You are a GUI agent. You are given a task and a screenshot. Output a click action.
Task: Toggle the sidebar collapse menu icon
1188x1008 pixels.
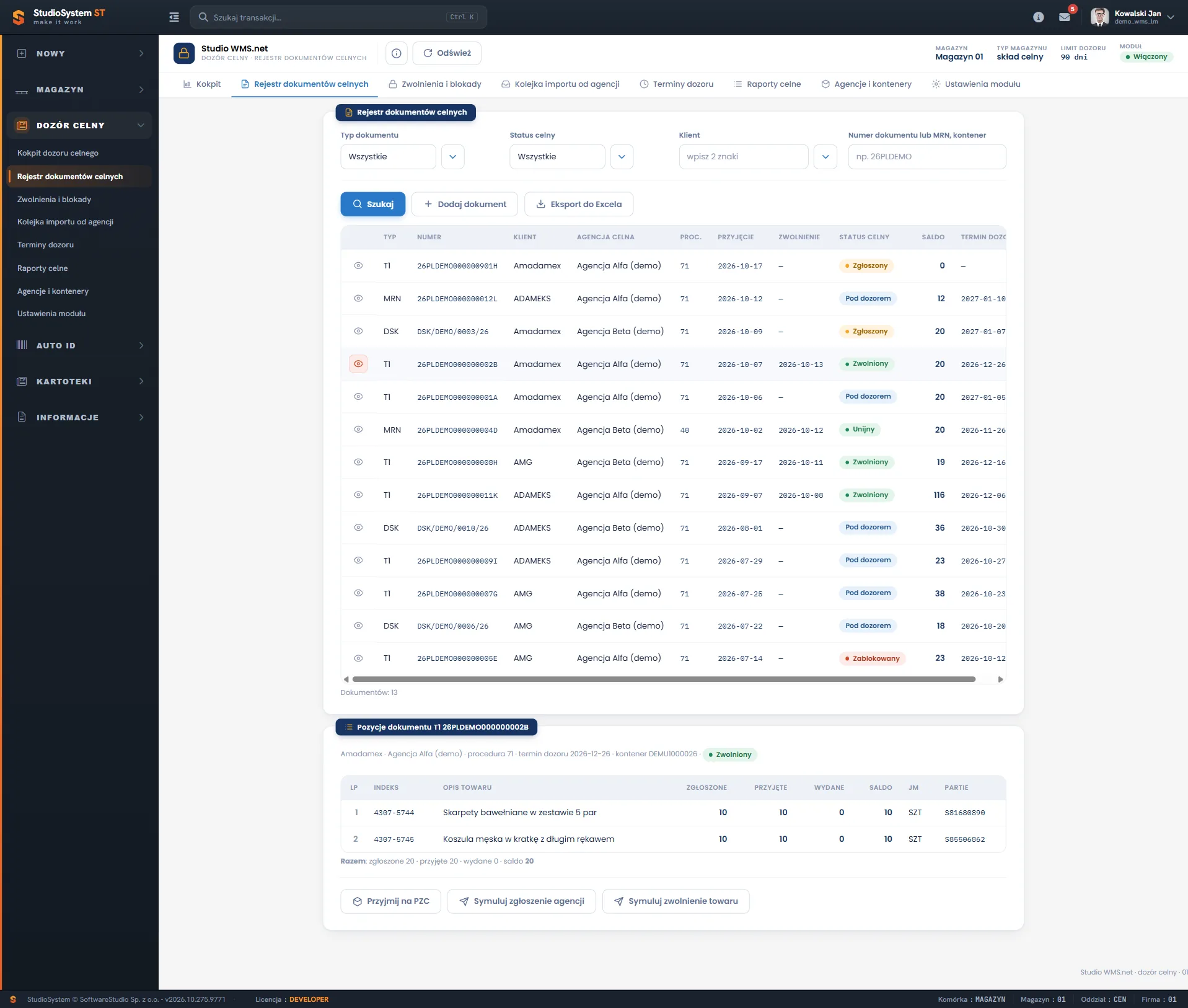tap(174, 17)
